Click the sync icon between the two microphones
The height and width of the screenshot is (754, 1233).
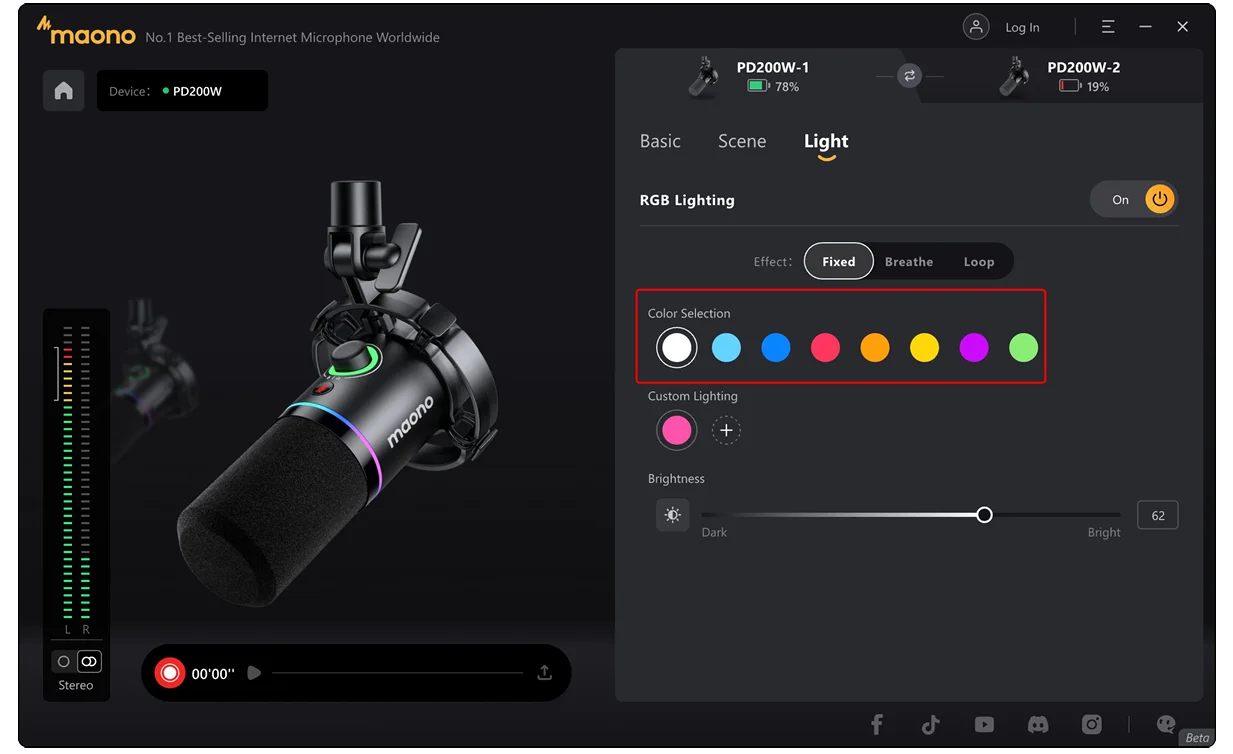908,75
